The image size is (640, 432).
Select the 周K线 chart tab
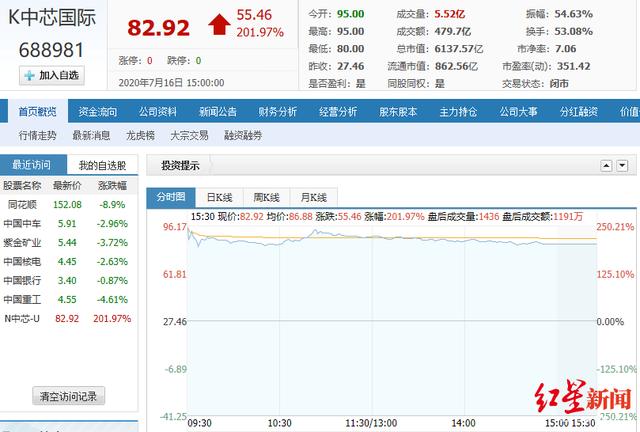(267, 198)
